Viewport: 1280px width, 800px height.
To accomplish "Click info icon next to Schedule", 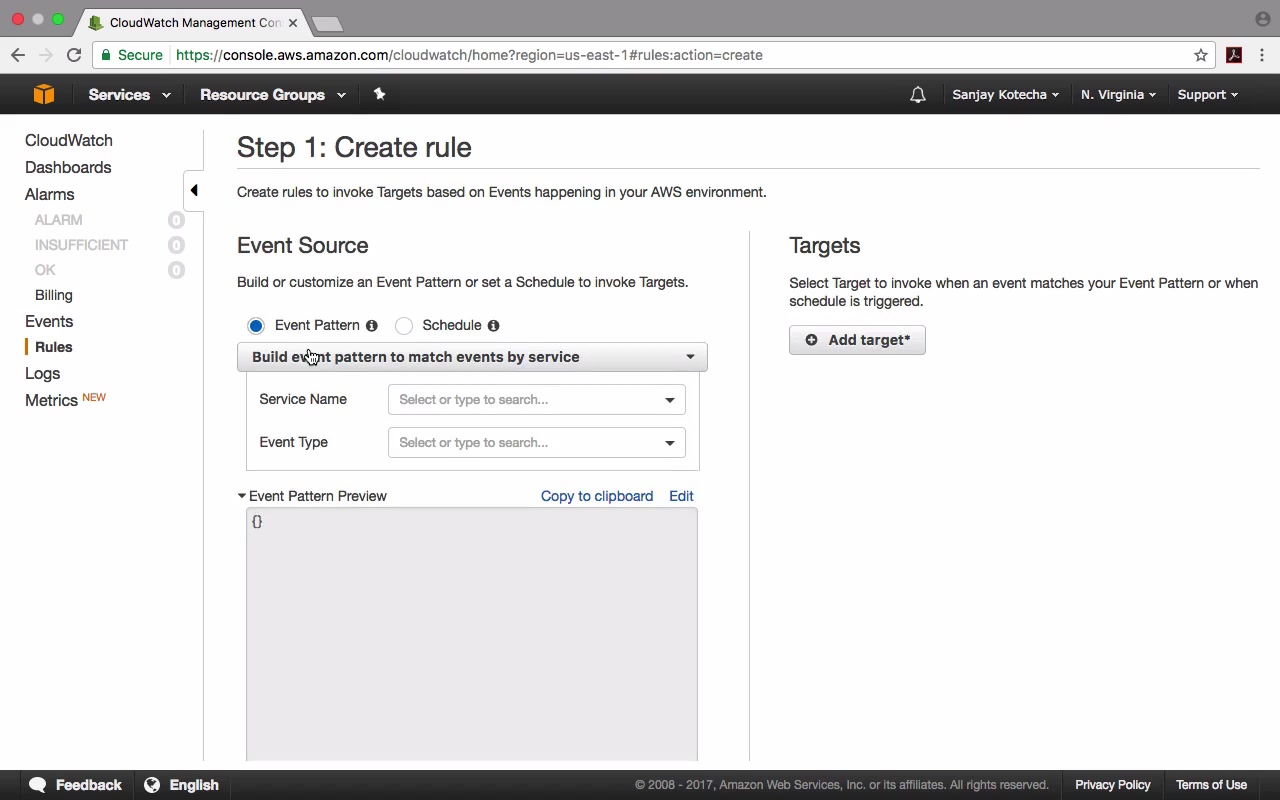I will point(493,326).
